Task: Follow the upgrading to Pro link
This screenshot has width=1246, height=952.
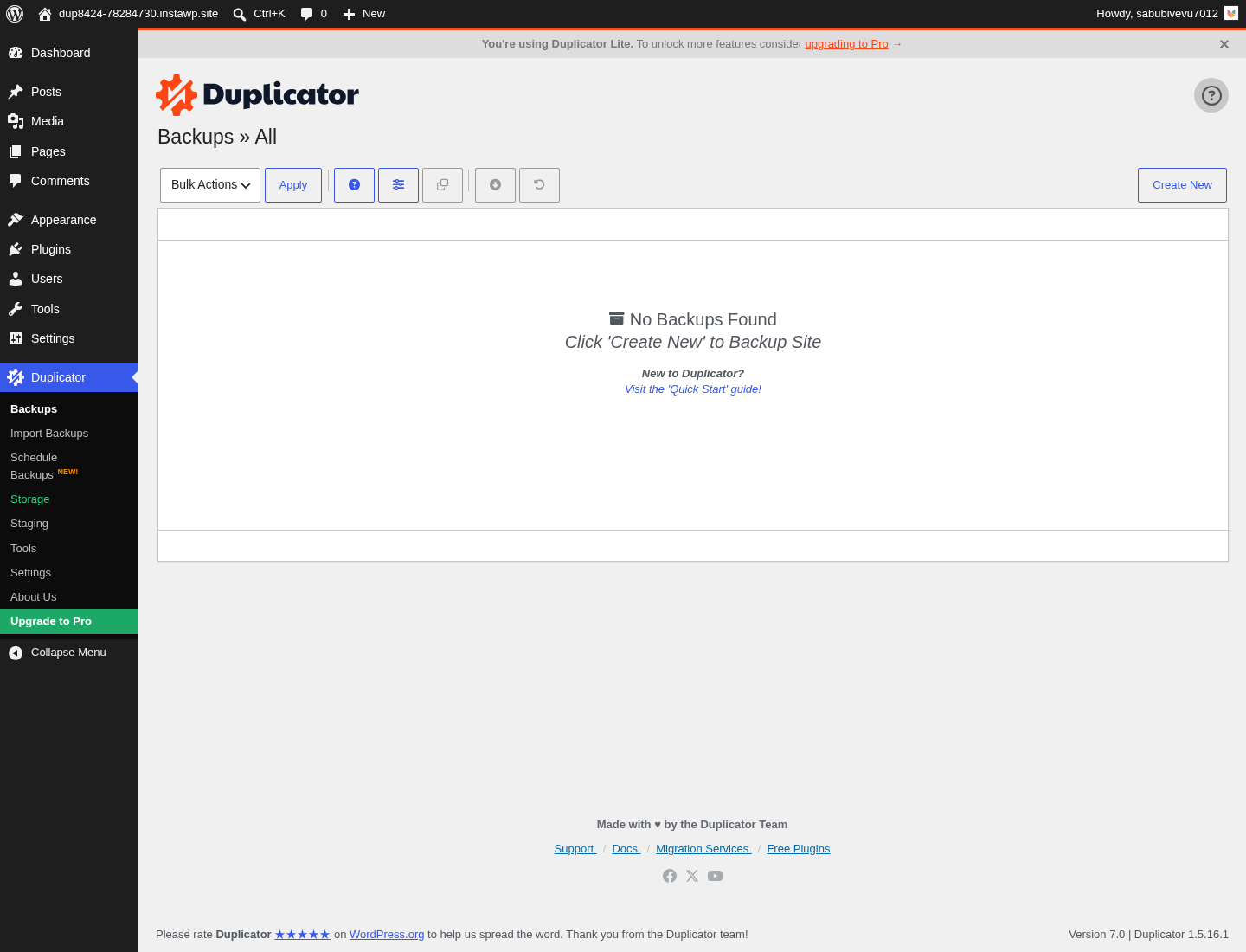Action: click(846, 44)
